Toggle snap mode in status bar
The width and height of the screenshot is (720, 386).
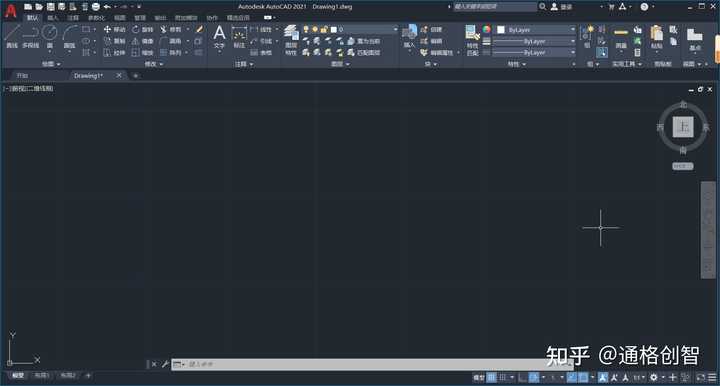point(503,377)
